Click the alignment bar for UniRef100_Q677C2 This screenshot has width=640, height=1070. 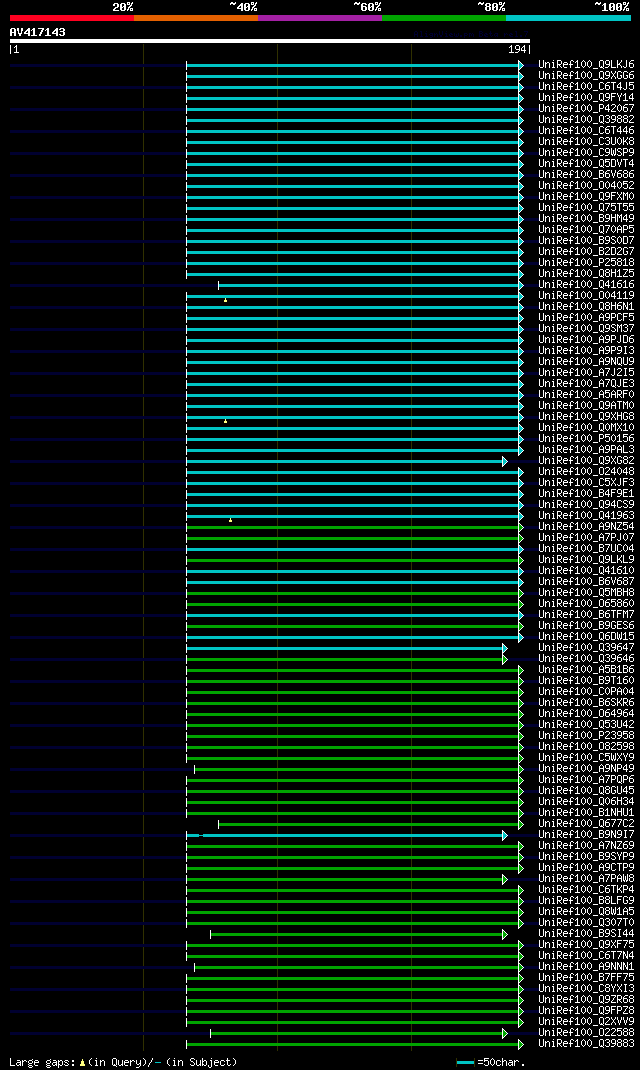click(x=369, y=824)
